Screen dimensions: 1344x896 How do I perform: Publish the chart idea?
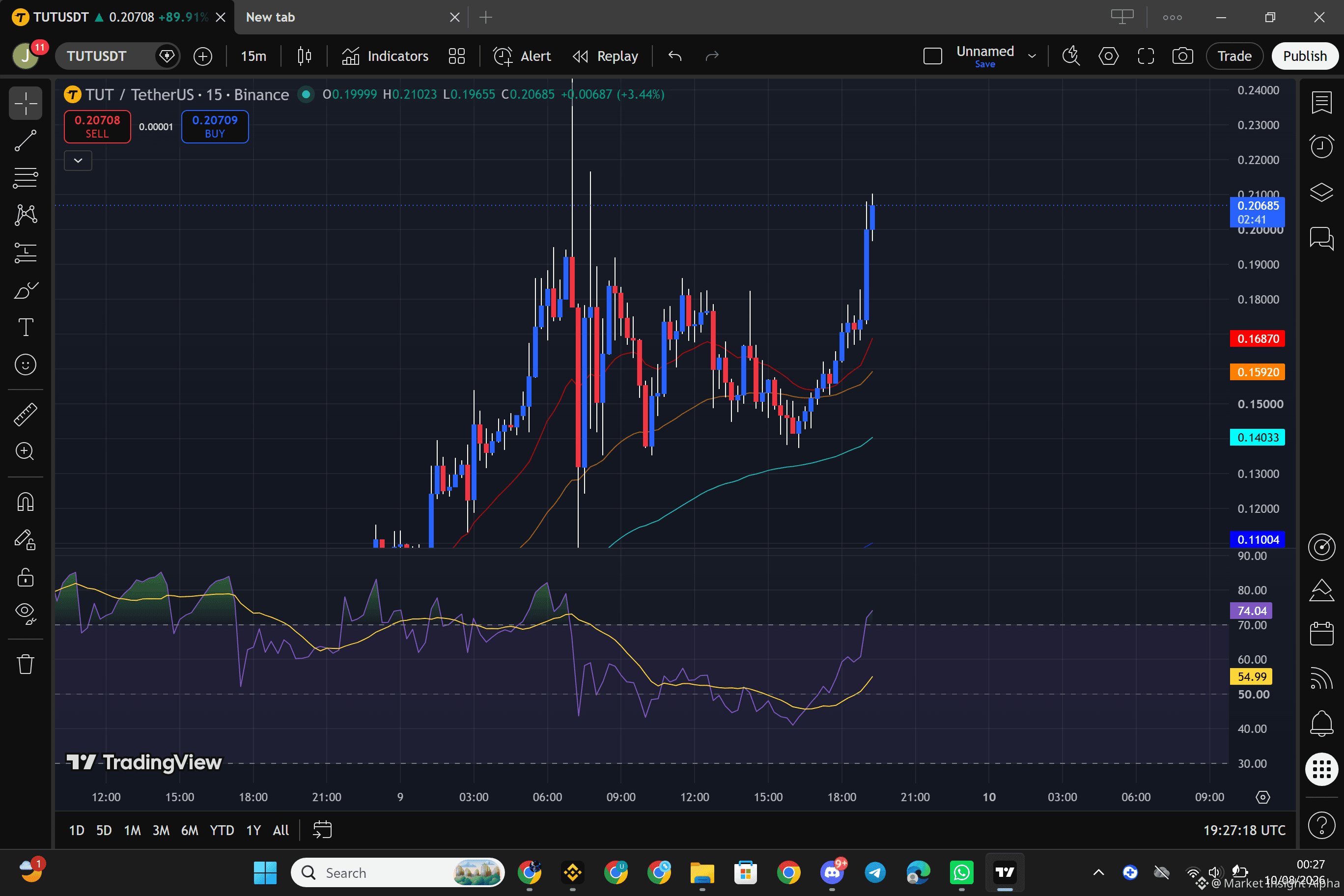(x=1305, y=56)
